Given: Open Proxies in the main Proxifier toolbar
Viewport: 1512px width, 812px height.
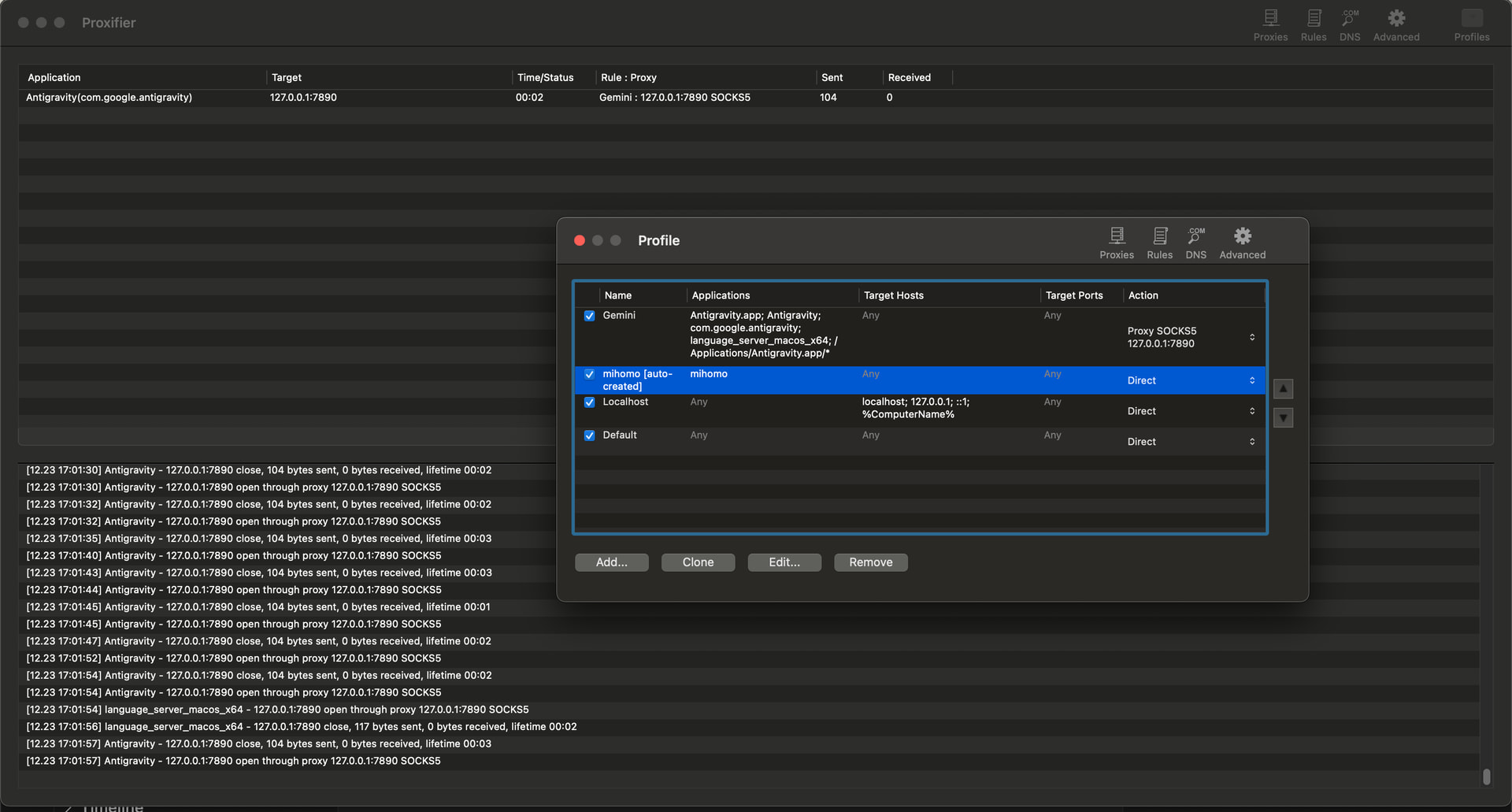Looking at the screenshot, I should point(1270,25).
